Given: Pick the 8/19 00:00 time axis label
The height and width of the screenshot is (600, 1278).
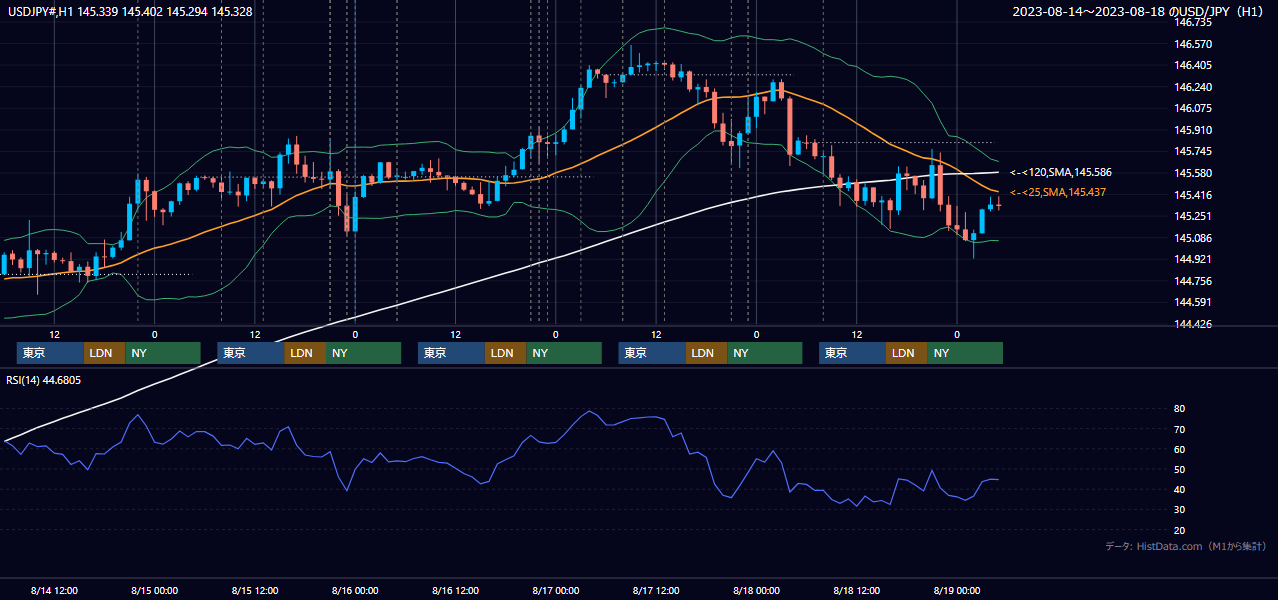Looking at the screenshot, I should 957,590.
